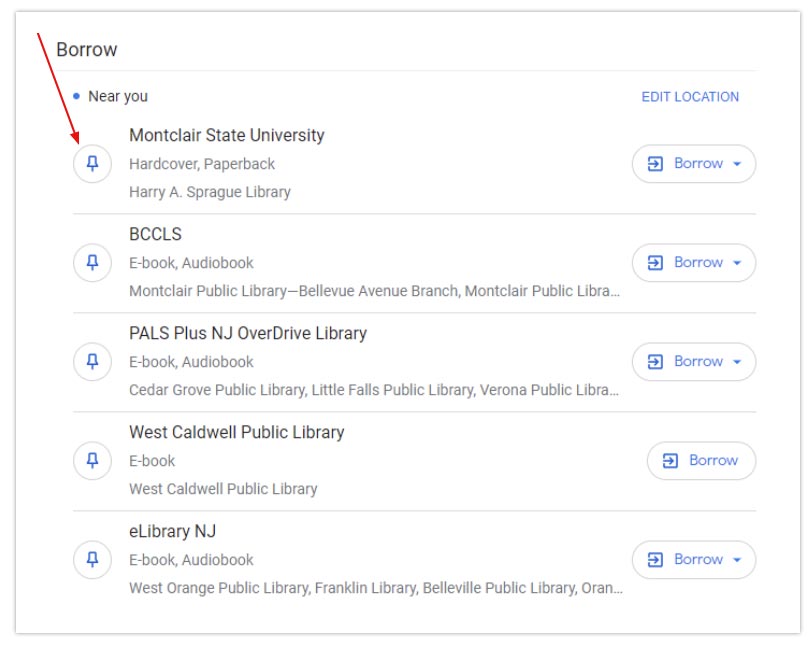The width and height of the screenshot is (812, 645).
Task: Select the BCCLS library name
Action: click(155, 234)
